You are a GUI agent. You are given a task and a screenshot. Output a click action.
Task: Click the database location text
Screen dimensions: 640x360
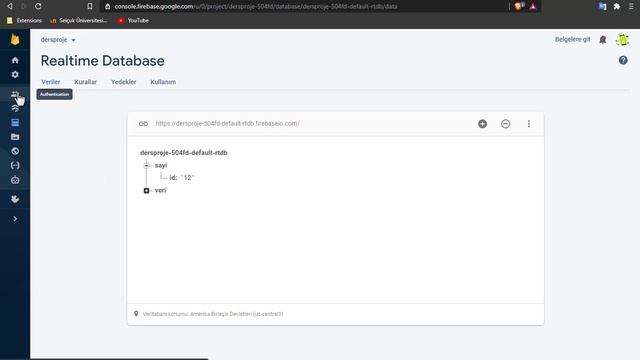pyautogui.click(x=213, y=314)
